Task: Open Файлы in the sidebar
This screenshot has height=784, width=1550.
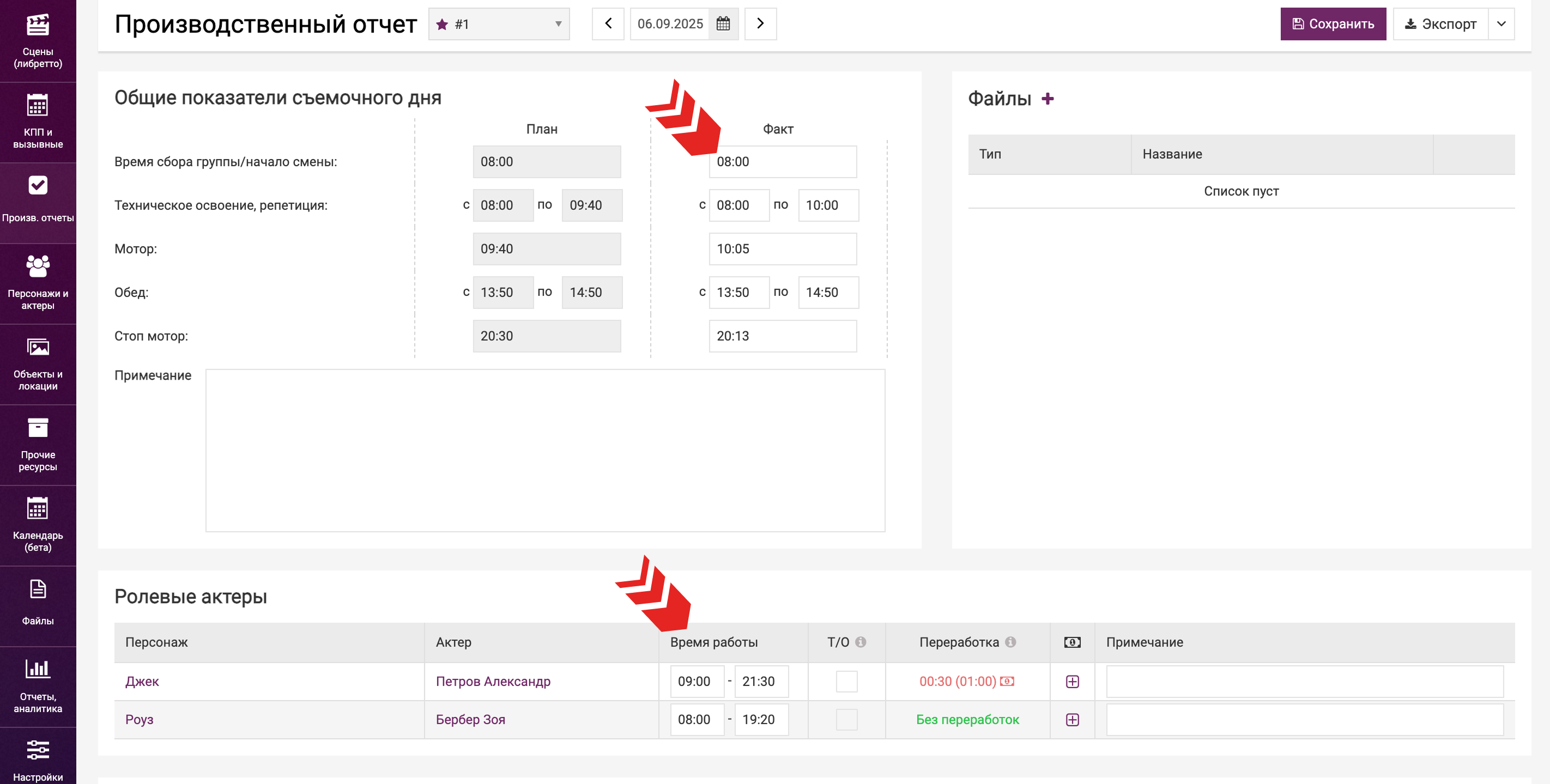Action: click(38, 606)
